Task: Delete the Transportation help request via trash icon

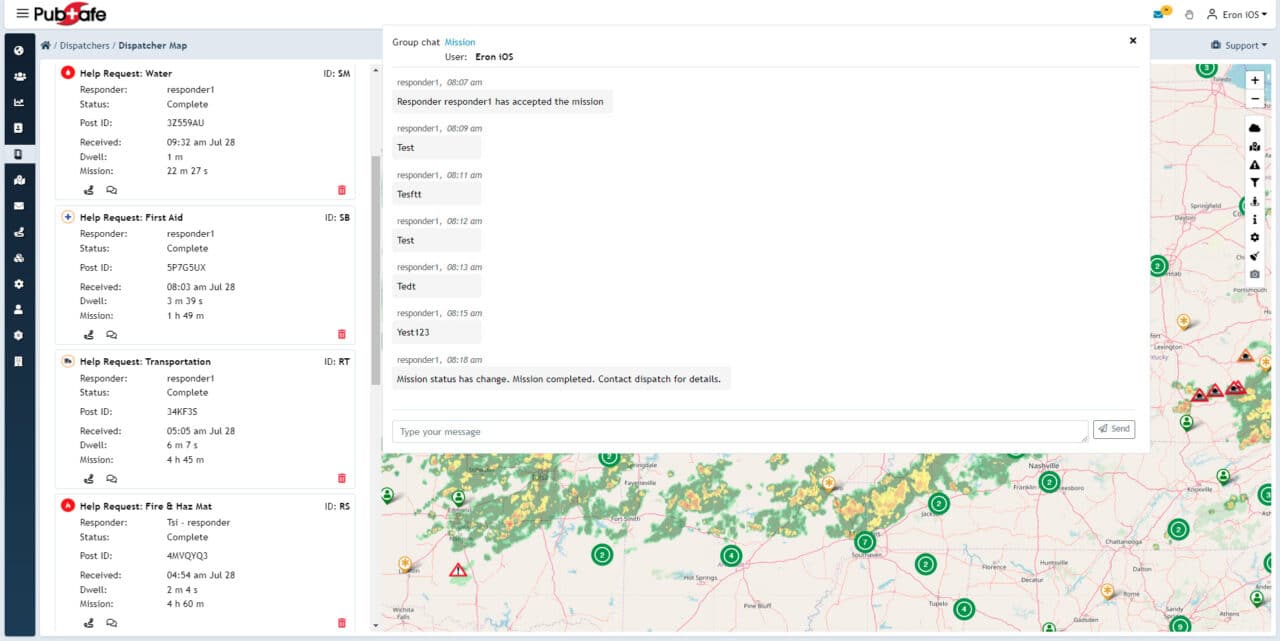Action: [x=342, y=479]
